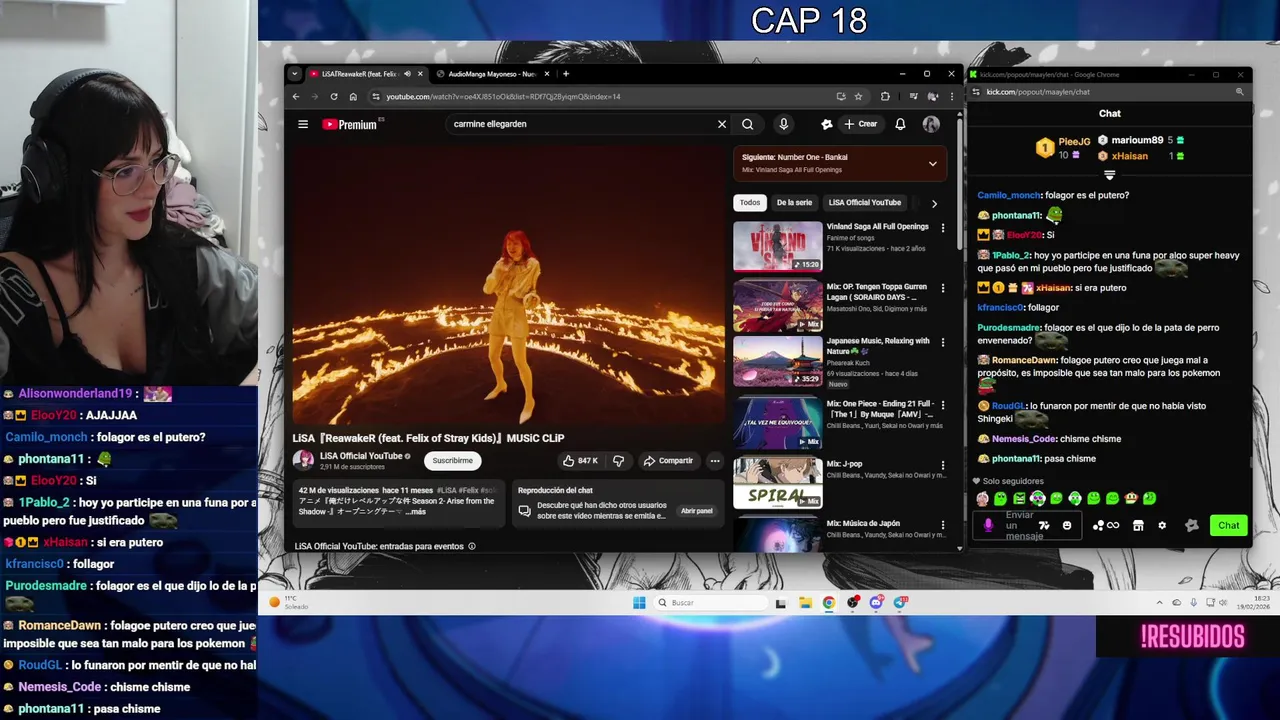Open the YouTube hamburger guide menu
1280x720 pixels.
click(x=303, y=124)
